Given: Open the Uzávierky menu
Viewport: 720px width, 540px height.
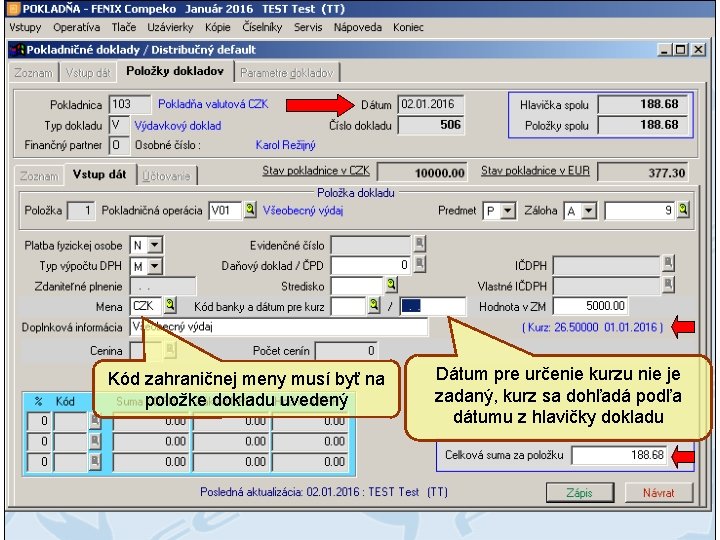Looking at the screenshot, I should (170, 28).
